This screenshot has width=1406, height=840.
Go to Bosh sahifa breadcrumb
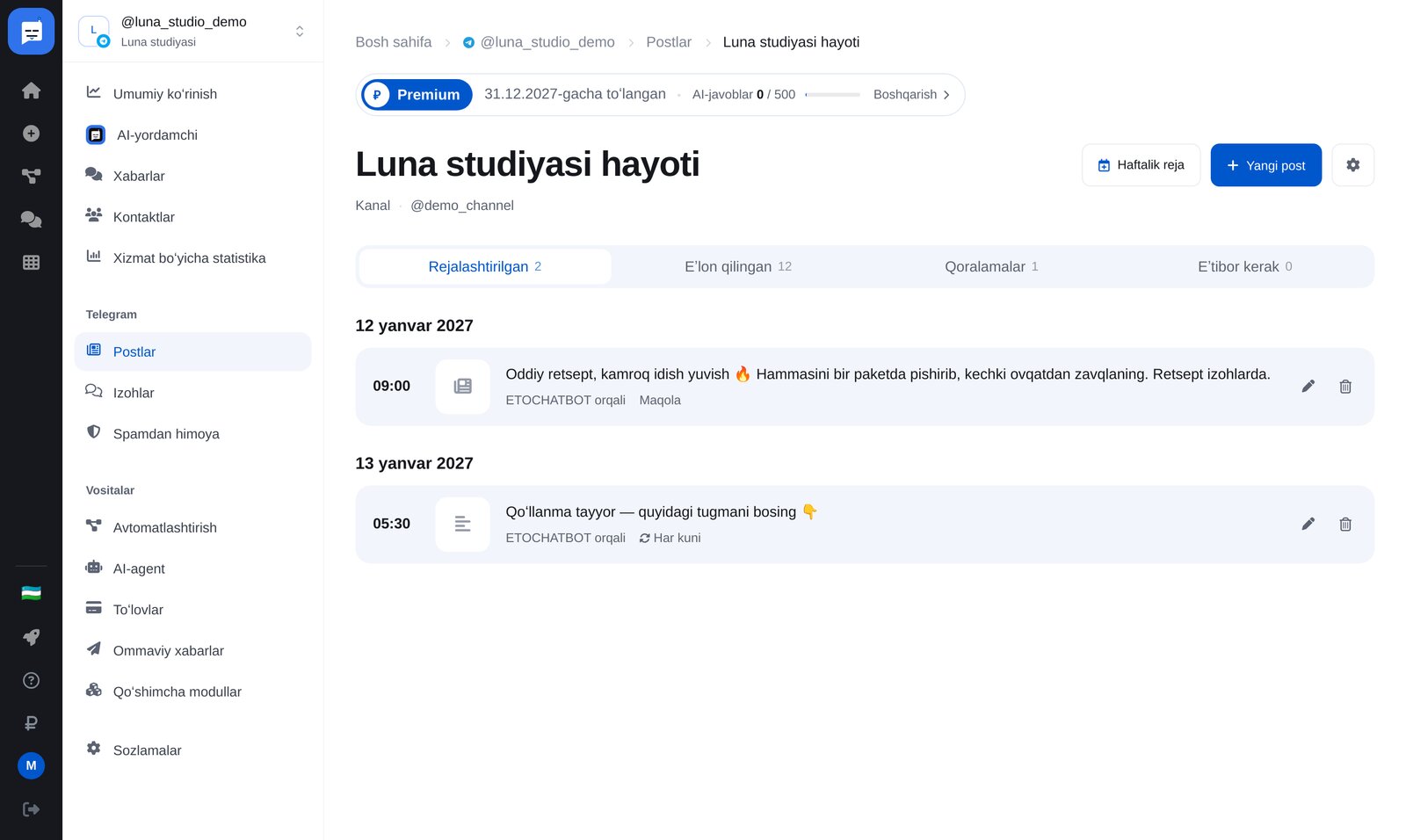tap(394, 42)
